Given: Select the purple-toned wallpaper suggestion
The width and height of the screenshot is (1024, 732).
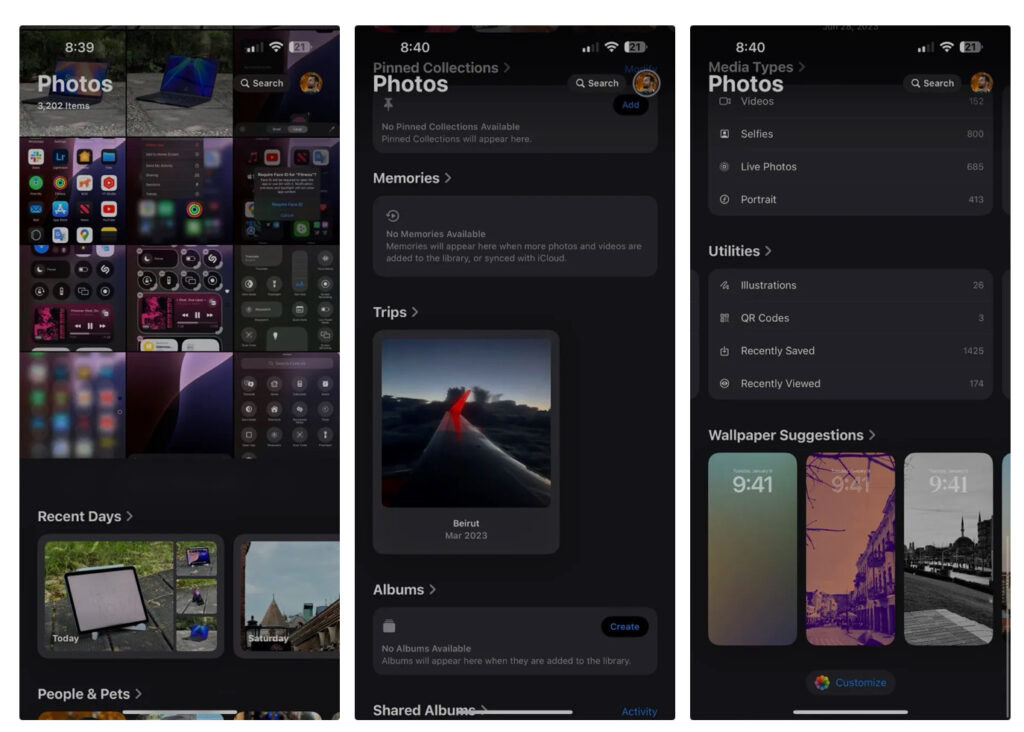Looking at the screenshot, I should [850, 548].
